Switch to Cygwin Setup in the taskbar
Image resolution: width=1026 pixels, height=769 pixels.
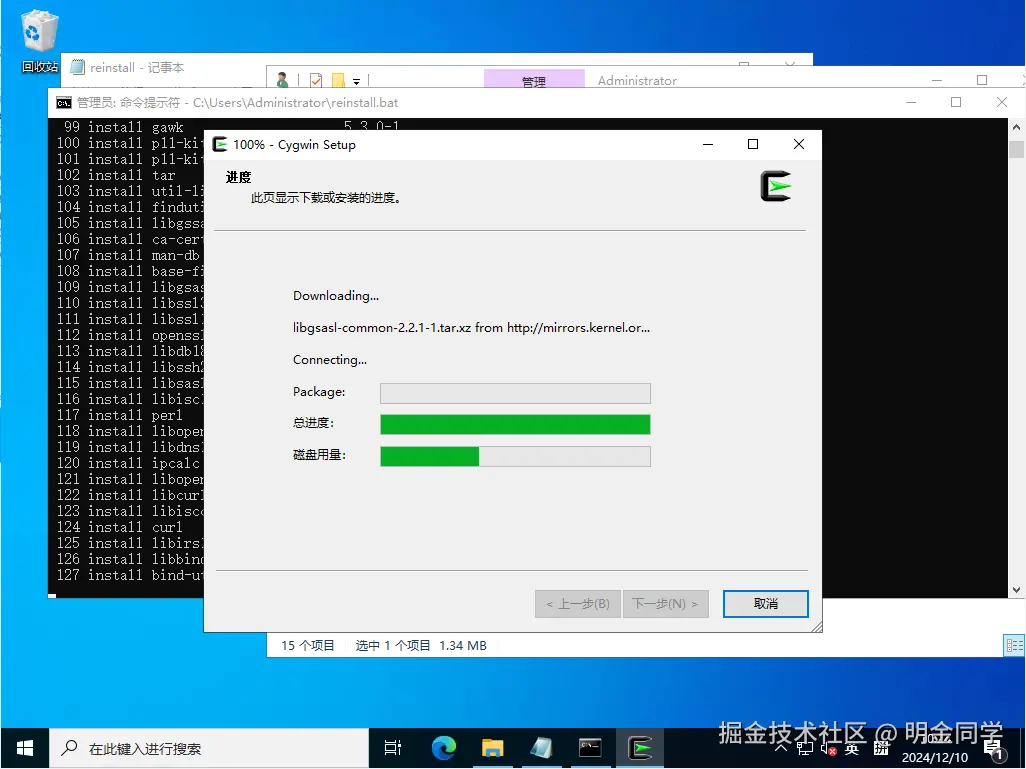(x=640, y=747)
